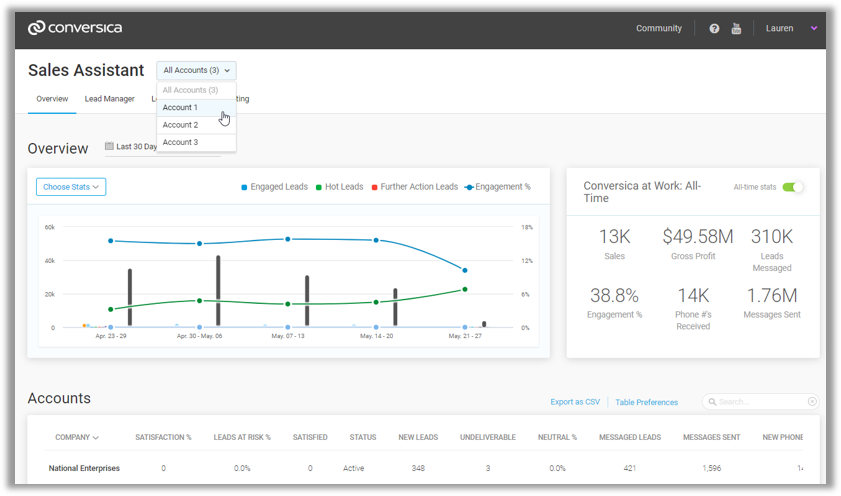Open the YouTube icon in header

point(736,28)
